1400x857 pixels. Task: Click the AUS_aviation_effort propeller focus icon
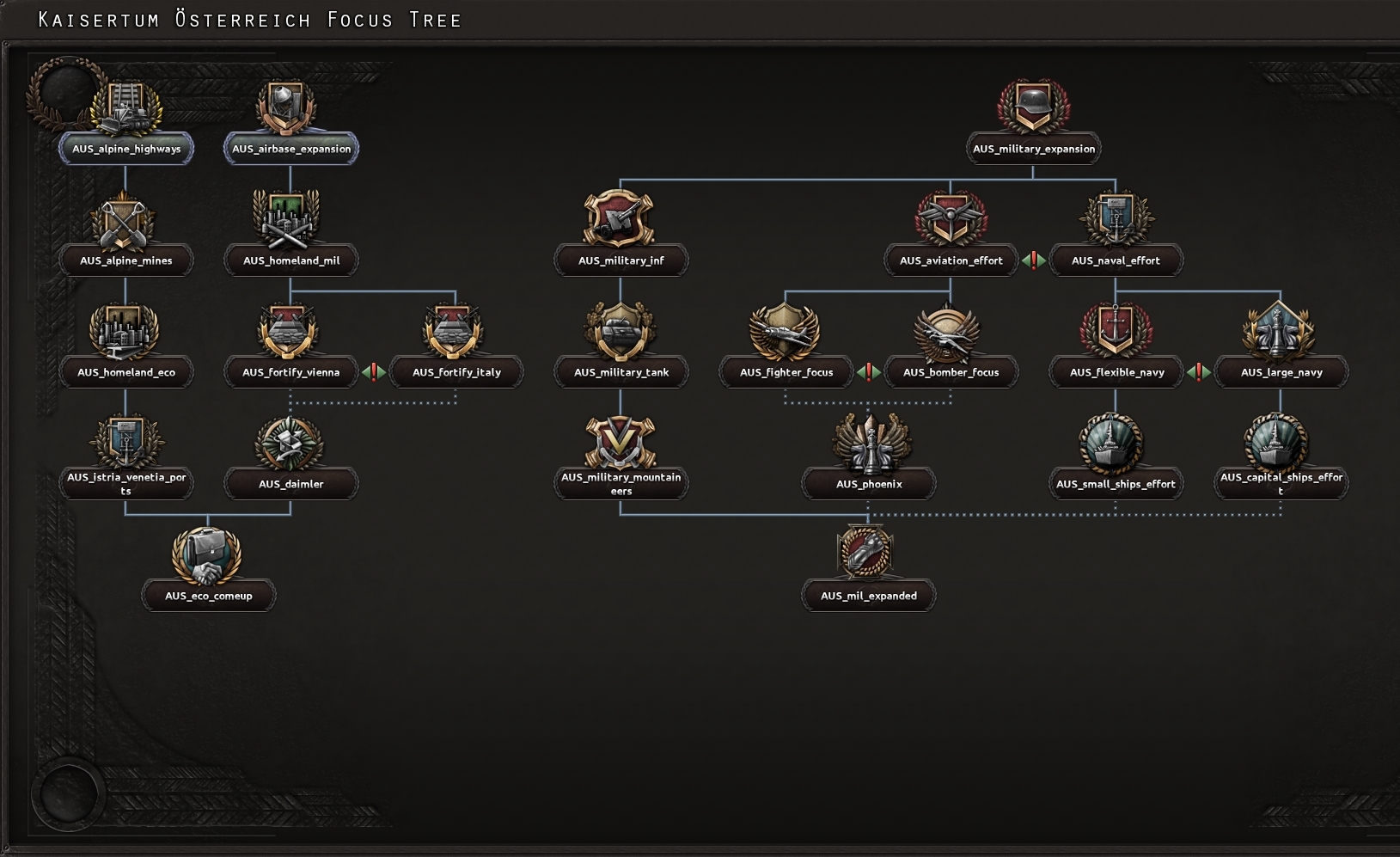951,219
